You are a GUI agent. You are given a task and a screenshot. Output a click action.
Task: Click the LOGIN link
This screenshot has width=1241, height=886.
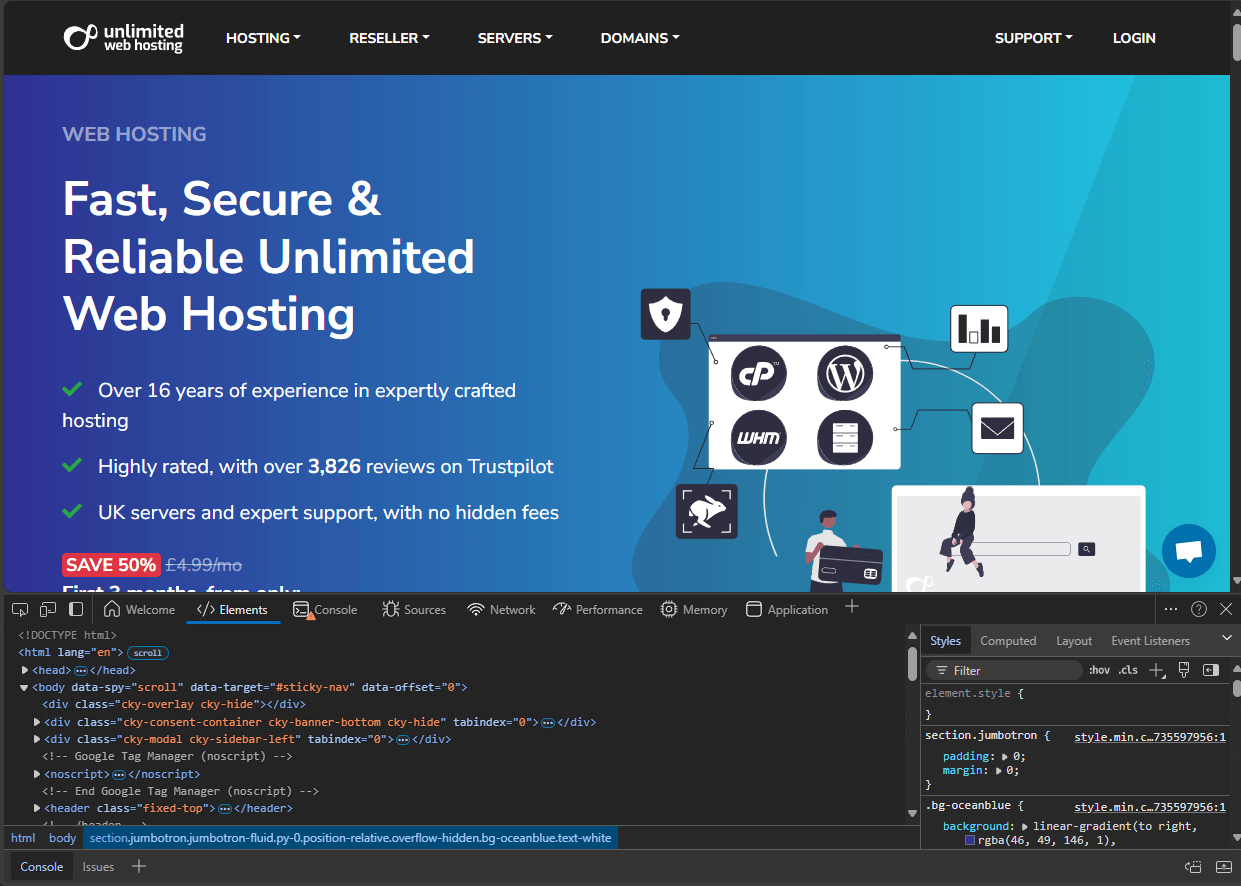click(x=1134, y=38)
